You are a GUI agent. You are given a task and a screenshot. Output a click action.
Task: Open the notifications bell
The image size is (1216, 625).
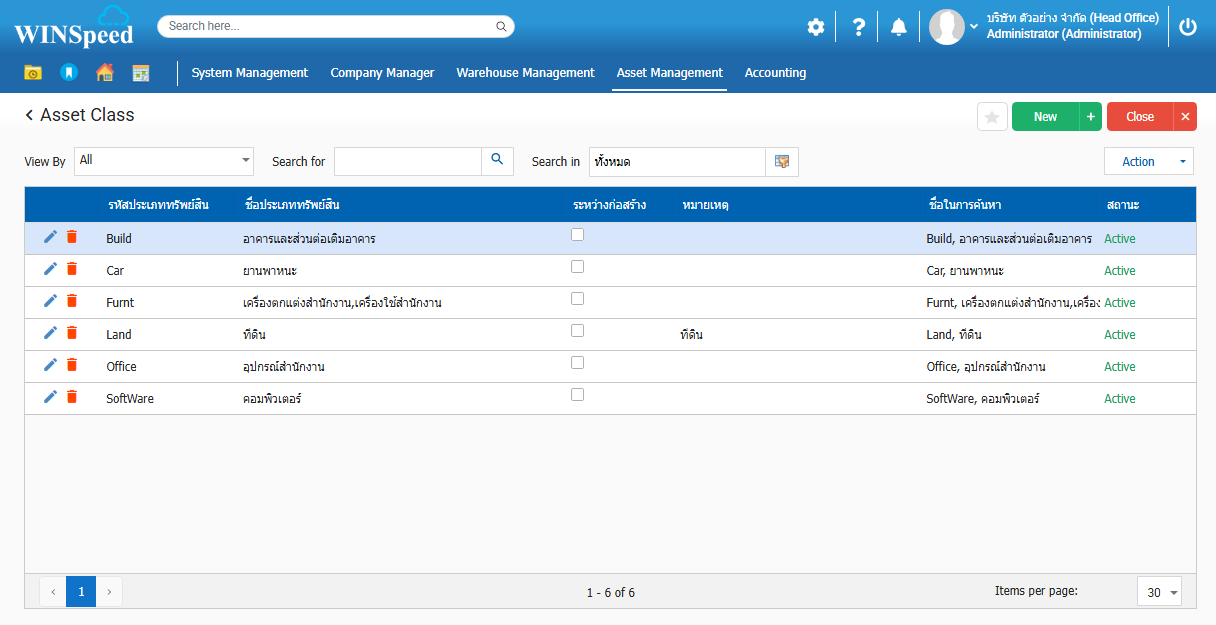[x=898, y=27]
